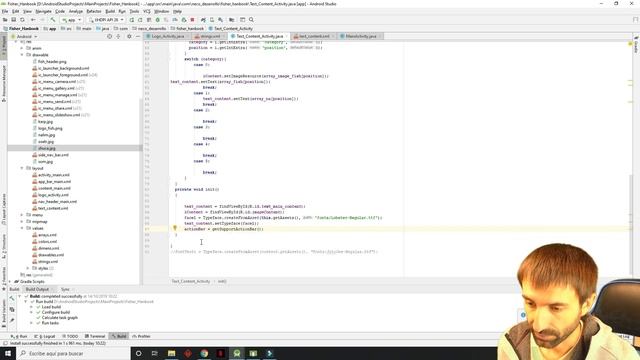The height and width of the screenshot is (360, 640).
Task: Click the Sync refresh toolbar icon
Action: pos(22,20)
